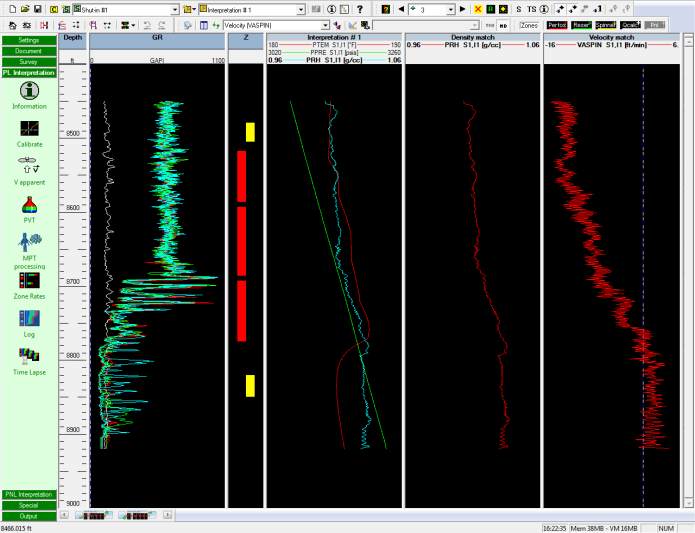Click the second plot tab thumbnail at bottom

pyautogui.click(x=137, y=515)
